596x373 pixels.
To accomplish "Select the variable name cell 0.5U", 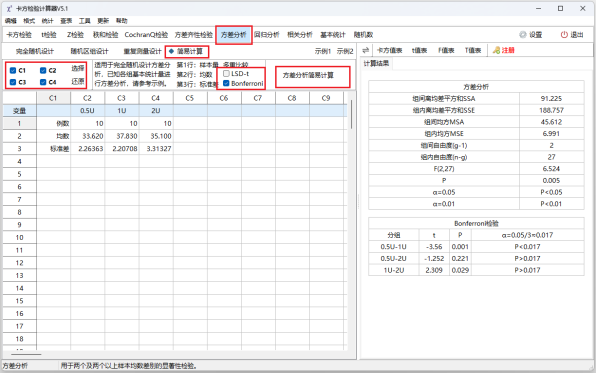I will click(x=87, y=111).
